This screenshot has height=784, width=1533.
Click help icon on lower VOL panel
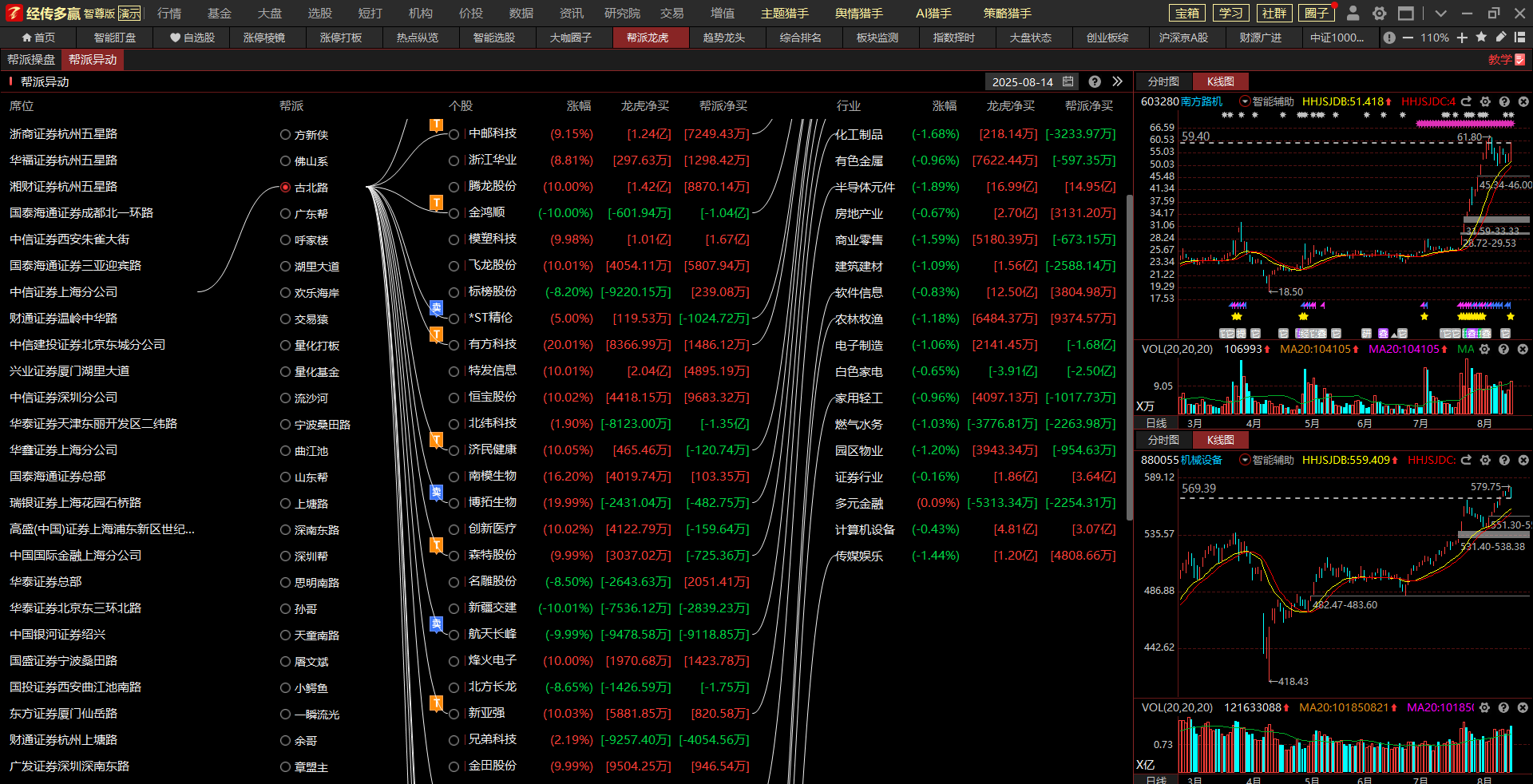click(x=1504, y=707)
